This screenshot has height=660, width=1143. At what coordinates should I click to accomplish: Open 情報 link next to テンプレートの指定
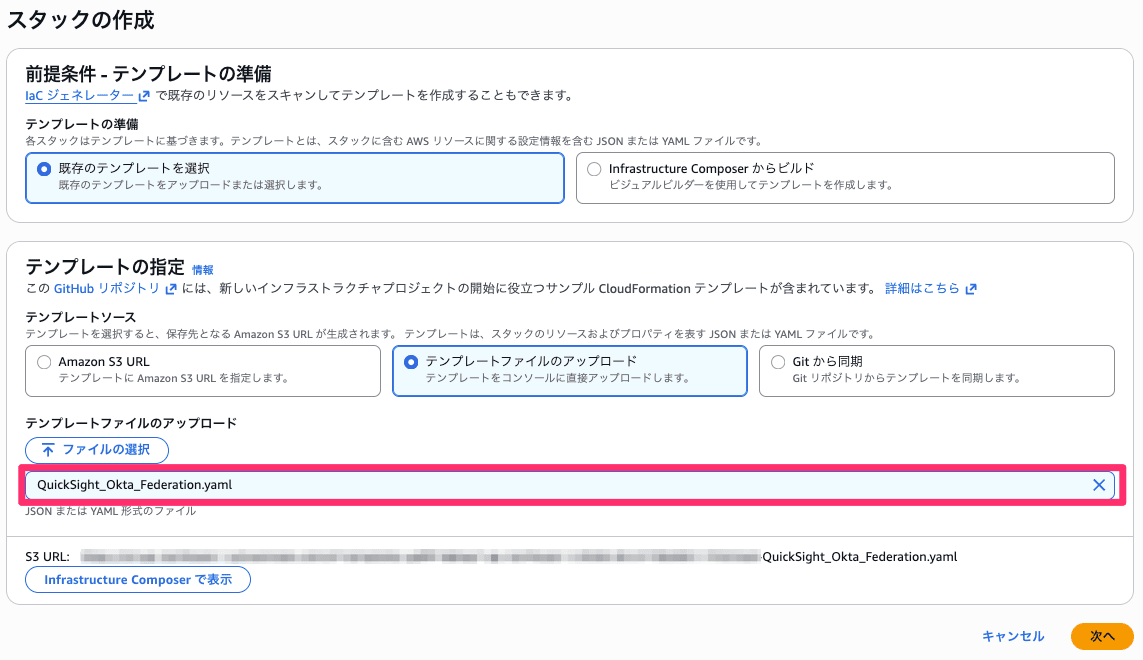point(203,270)
